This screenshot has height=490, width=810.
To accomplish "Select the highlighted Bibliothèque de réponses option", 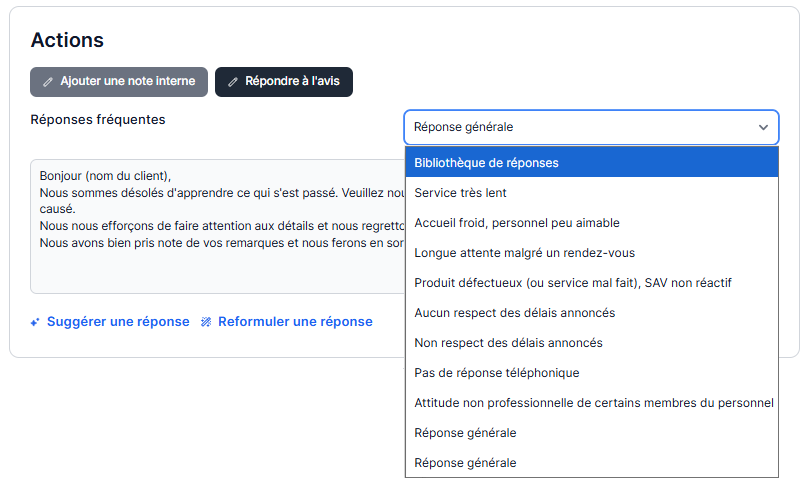I will click(591, 162).
